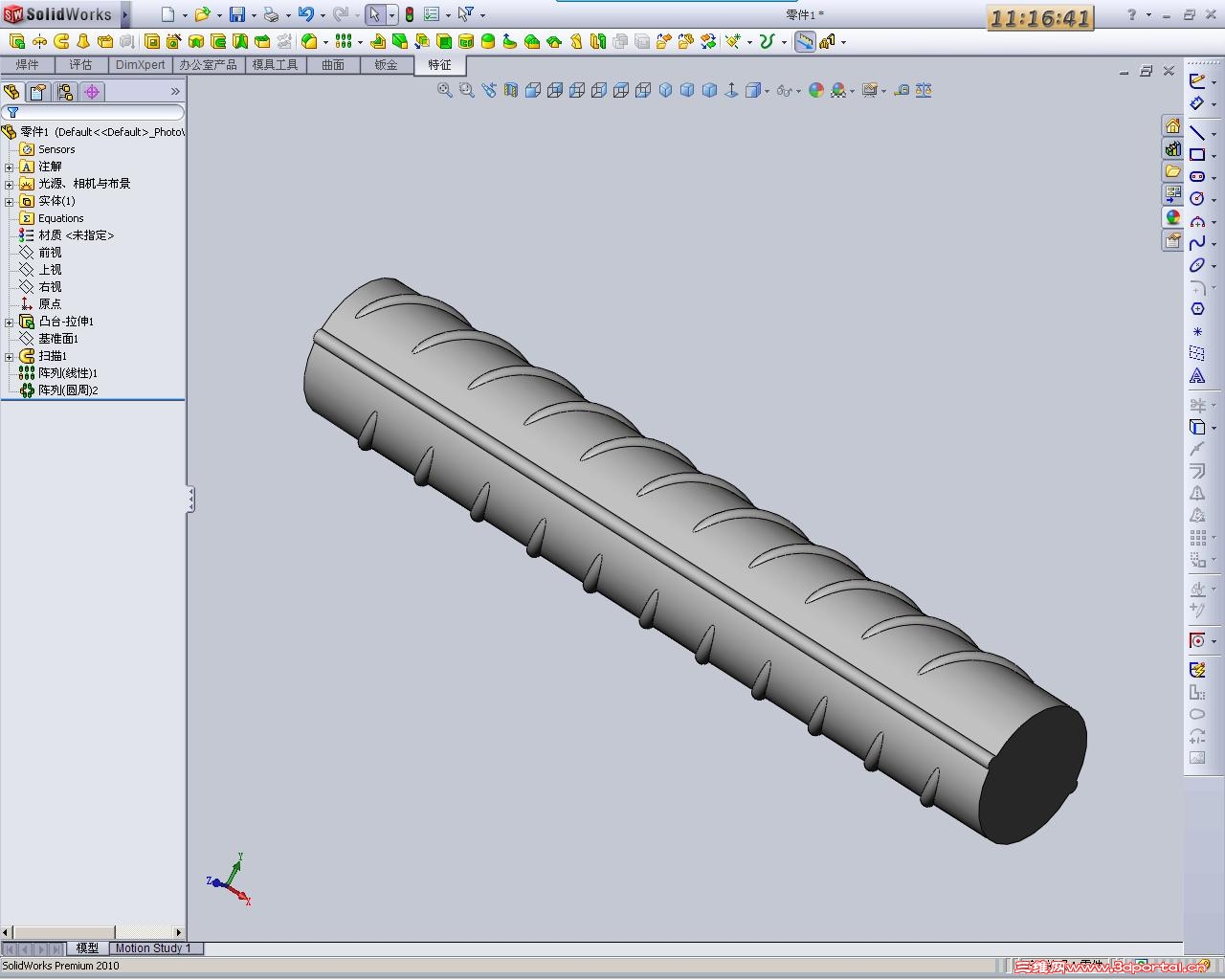
Task: Click the Save icon in the top toolbar
Action: [x=237, y=14]
